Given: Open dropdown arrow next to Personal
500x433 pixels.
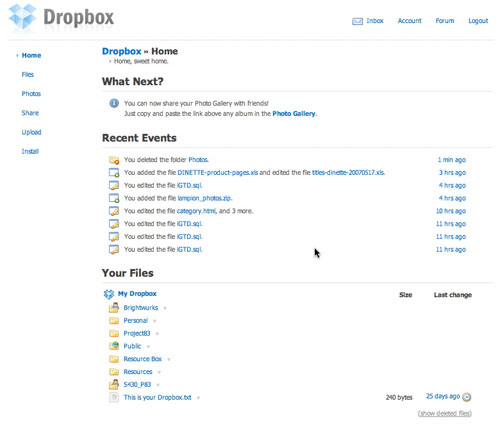Looking at the screenshot, I should coord(155,321).
